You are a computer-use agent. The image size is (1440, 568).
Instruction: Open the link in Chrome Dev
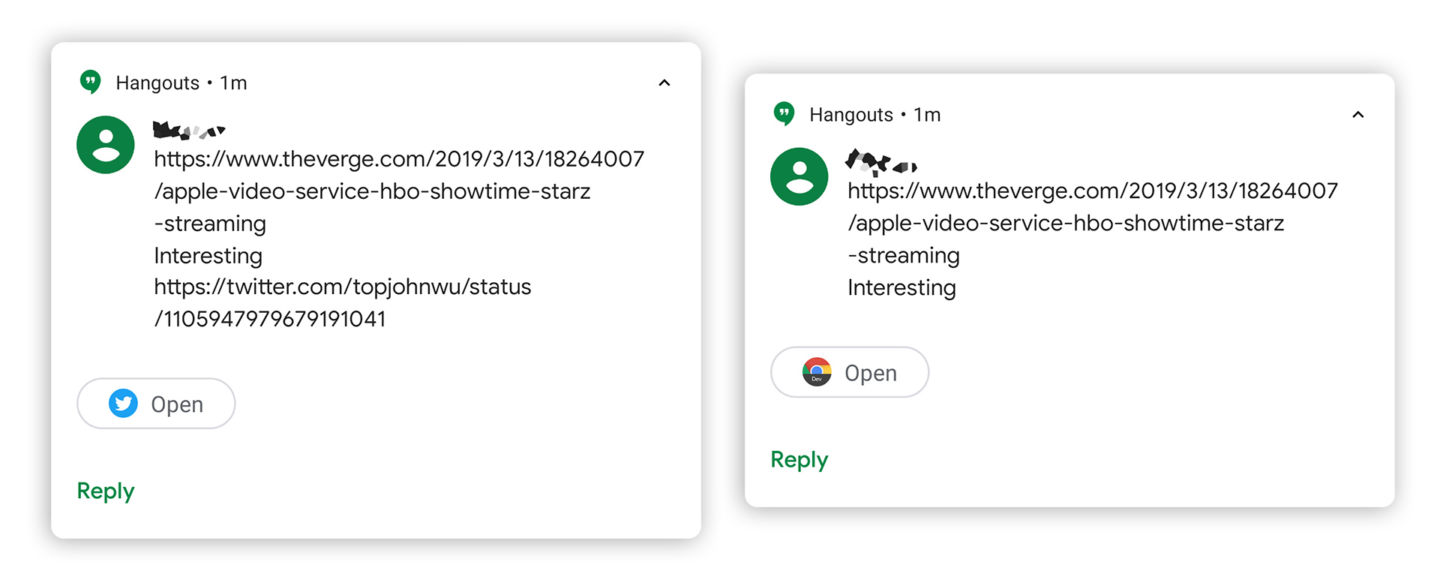coord(850,373)
